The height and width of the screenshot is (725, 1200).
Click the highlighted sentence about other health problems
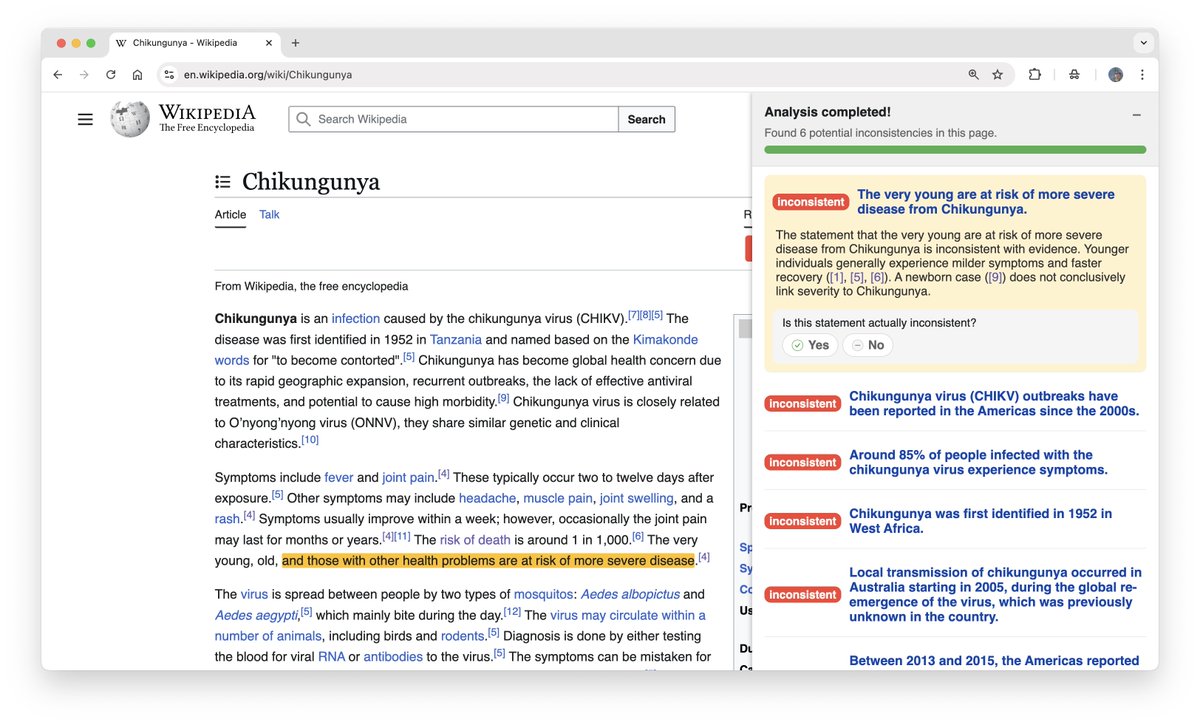488,560
